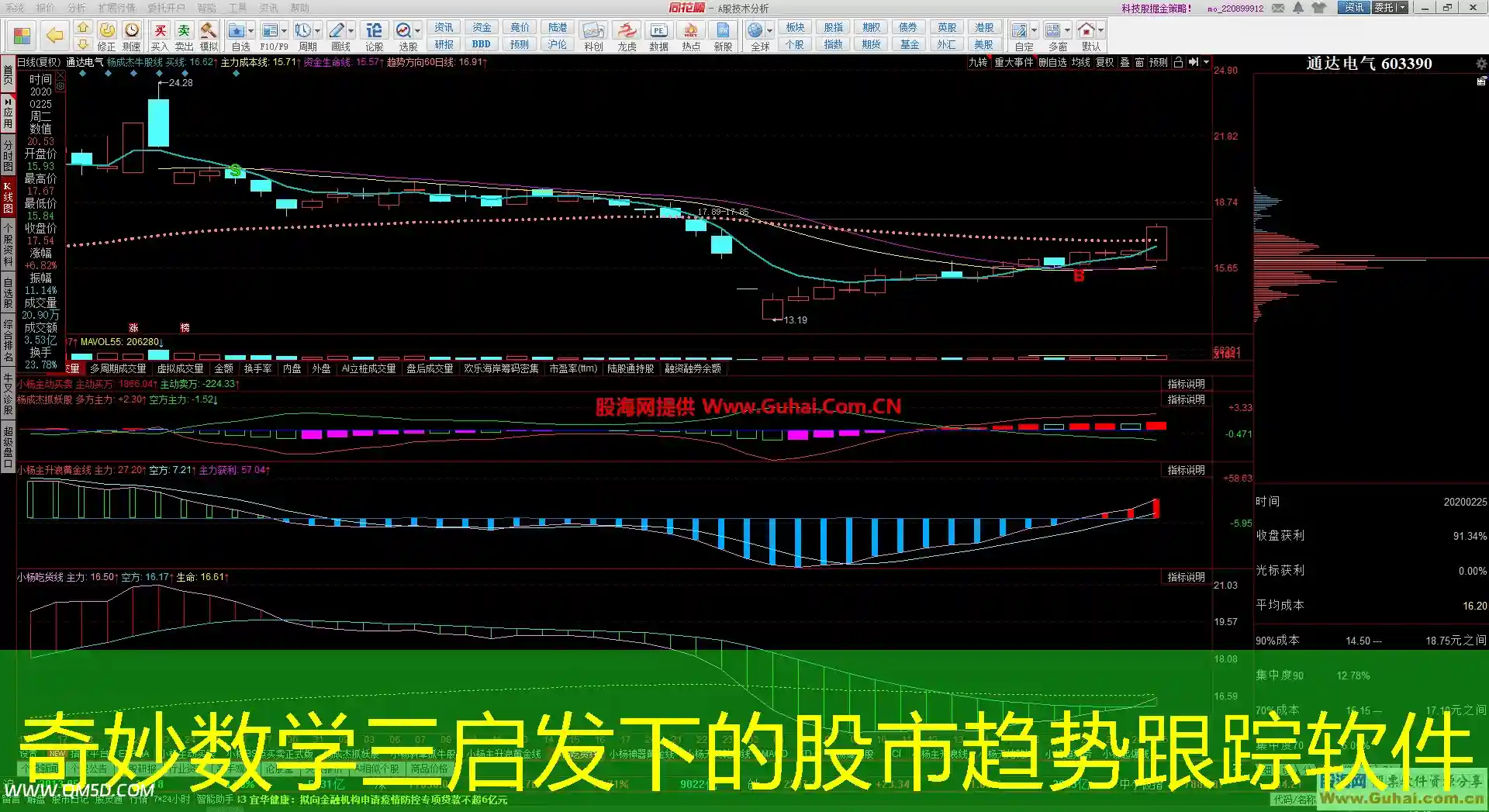Click the up arrow page icon

pyautogui.click(x=83, y=28)
